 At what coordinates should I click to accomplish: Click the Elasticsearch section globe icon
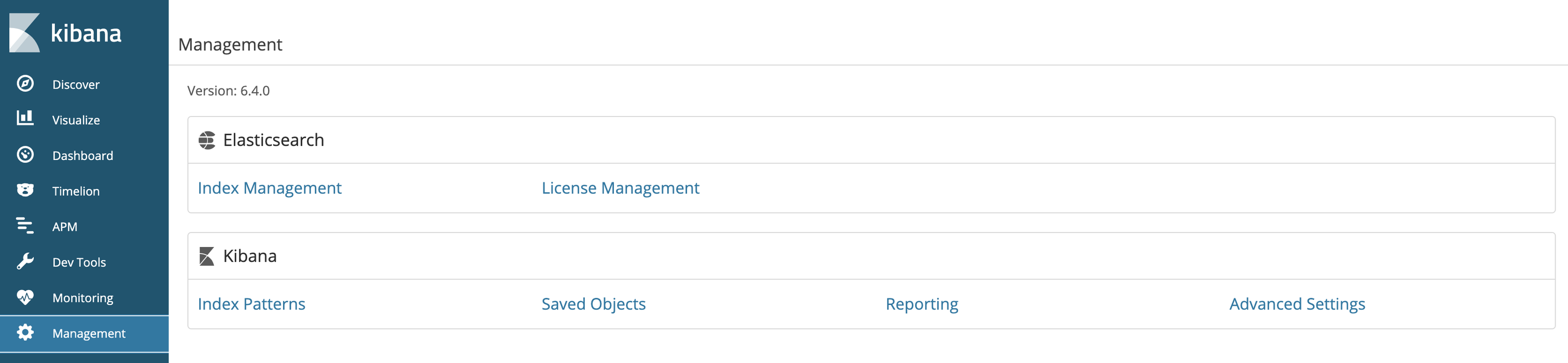tap(207, 140)
